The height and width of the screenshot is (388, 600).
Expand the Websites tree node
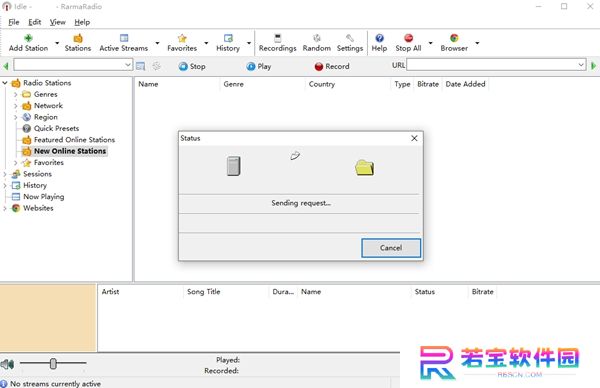point(5,208)
